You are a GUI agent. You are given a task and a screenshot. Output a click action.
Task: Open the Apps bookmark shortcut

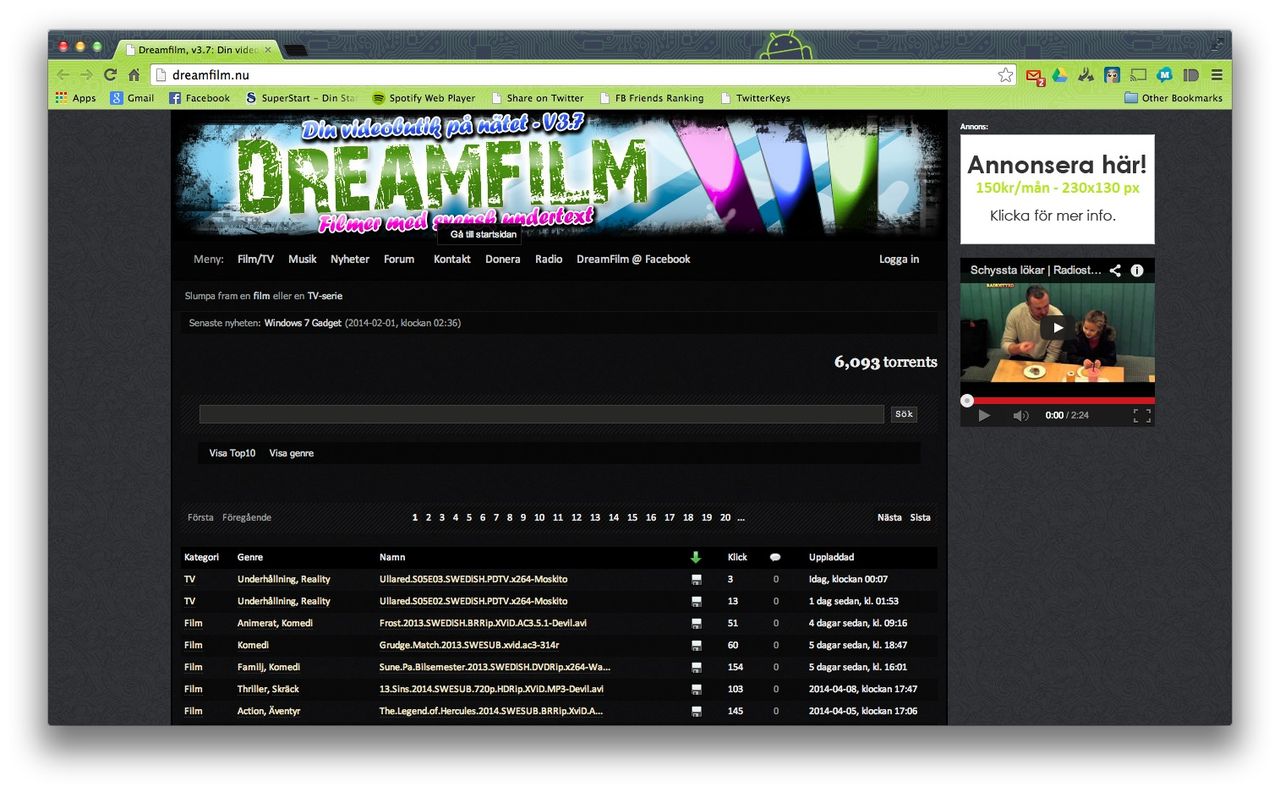76,98
